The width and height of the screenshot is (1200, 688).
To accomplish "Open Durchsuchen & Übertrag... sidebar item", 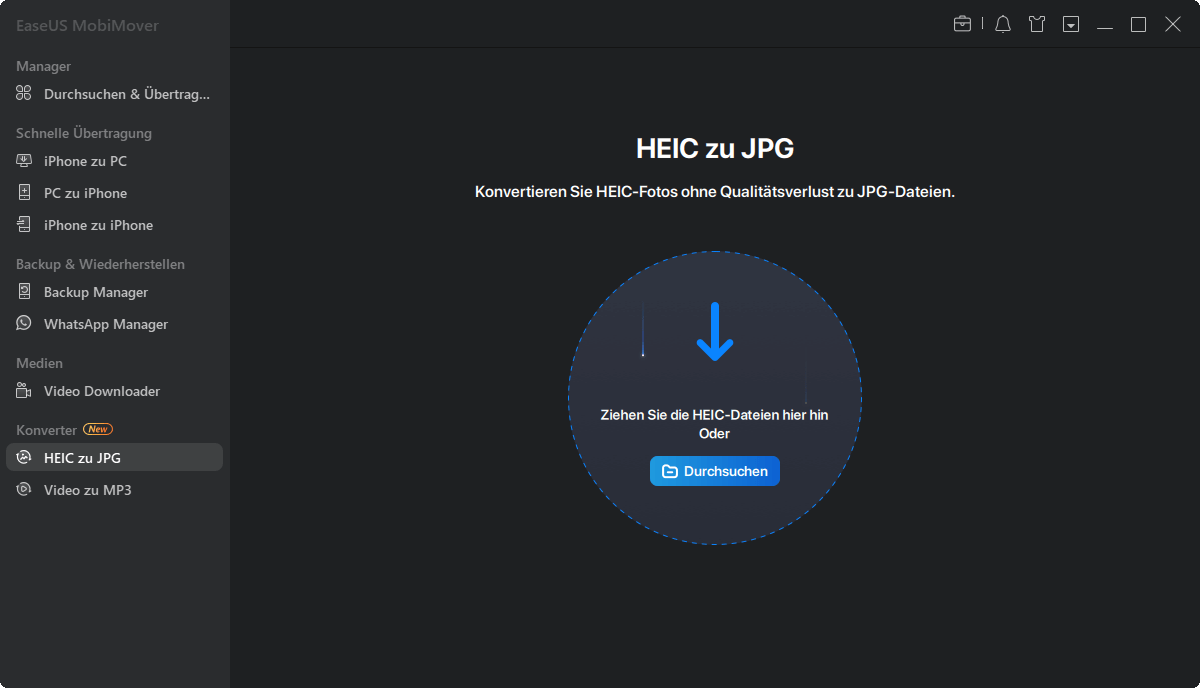I will click(x=114, y=94).
